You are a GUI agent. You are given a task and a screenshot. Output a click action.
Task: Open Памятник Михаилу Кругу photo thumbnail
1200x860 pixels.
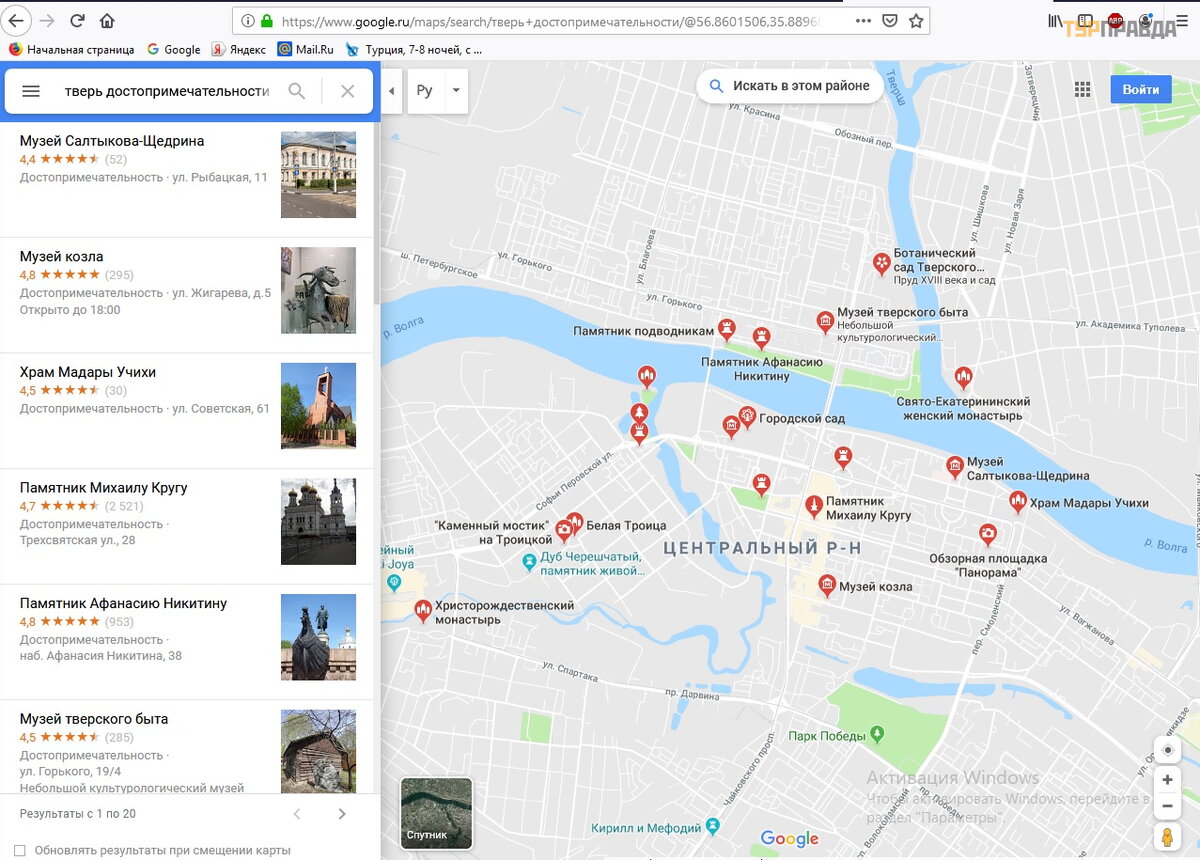[x=318, y=521]
